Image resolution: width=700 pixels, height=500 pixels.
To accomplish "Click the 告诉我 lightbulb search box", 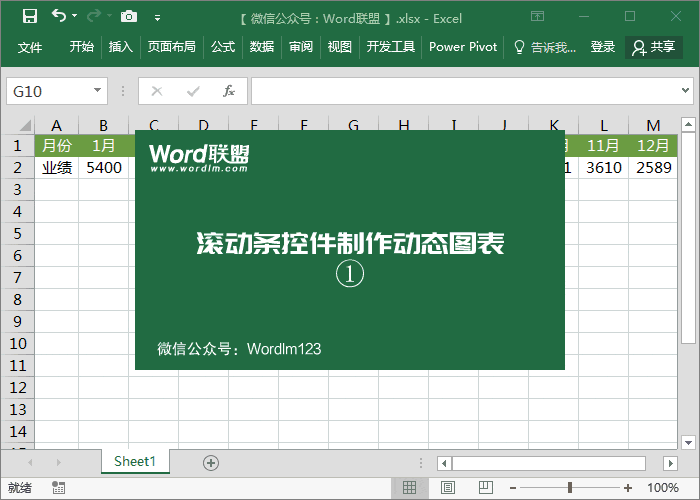I will tap(545, 47).
